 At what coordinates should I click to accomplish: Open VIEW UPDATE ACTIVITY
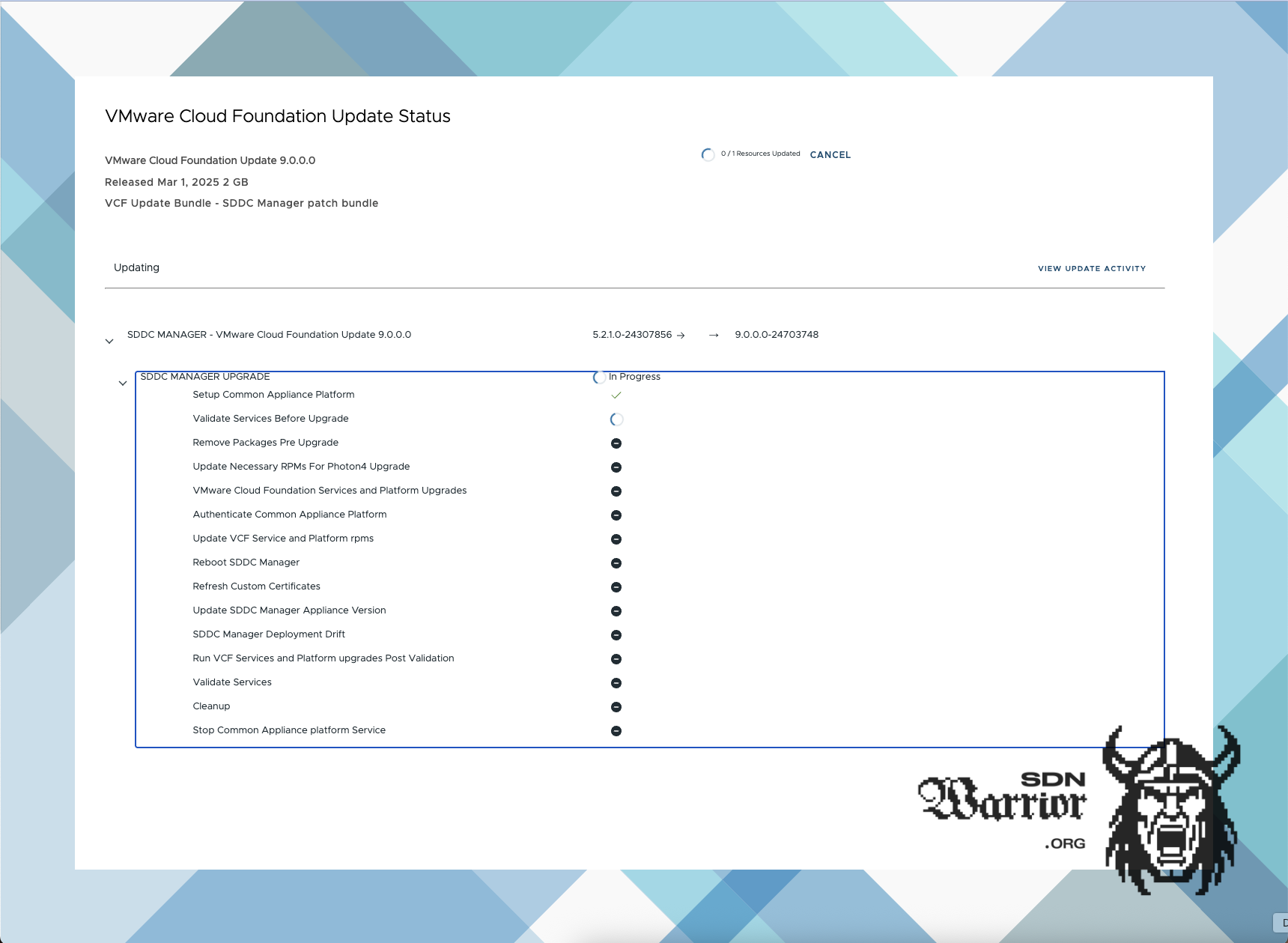[1090, 268]
